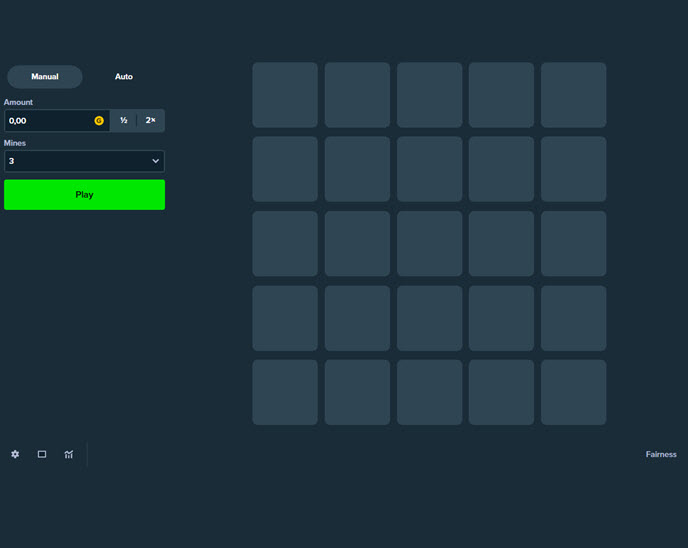Reveal the top-left grid tile

pos(285,95)
